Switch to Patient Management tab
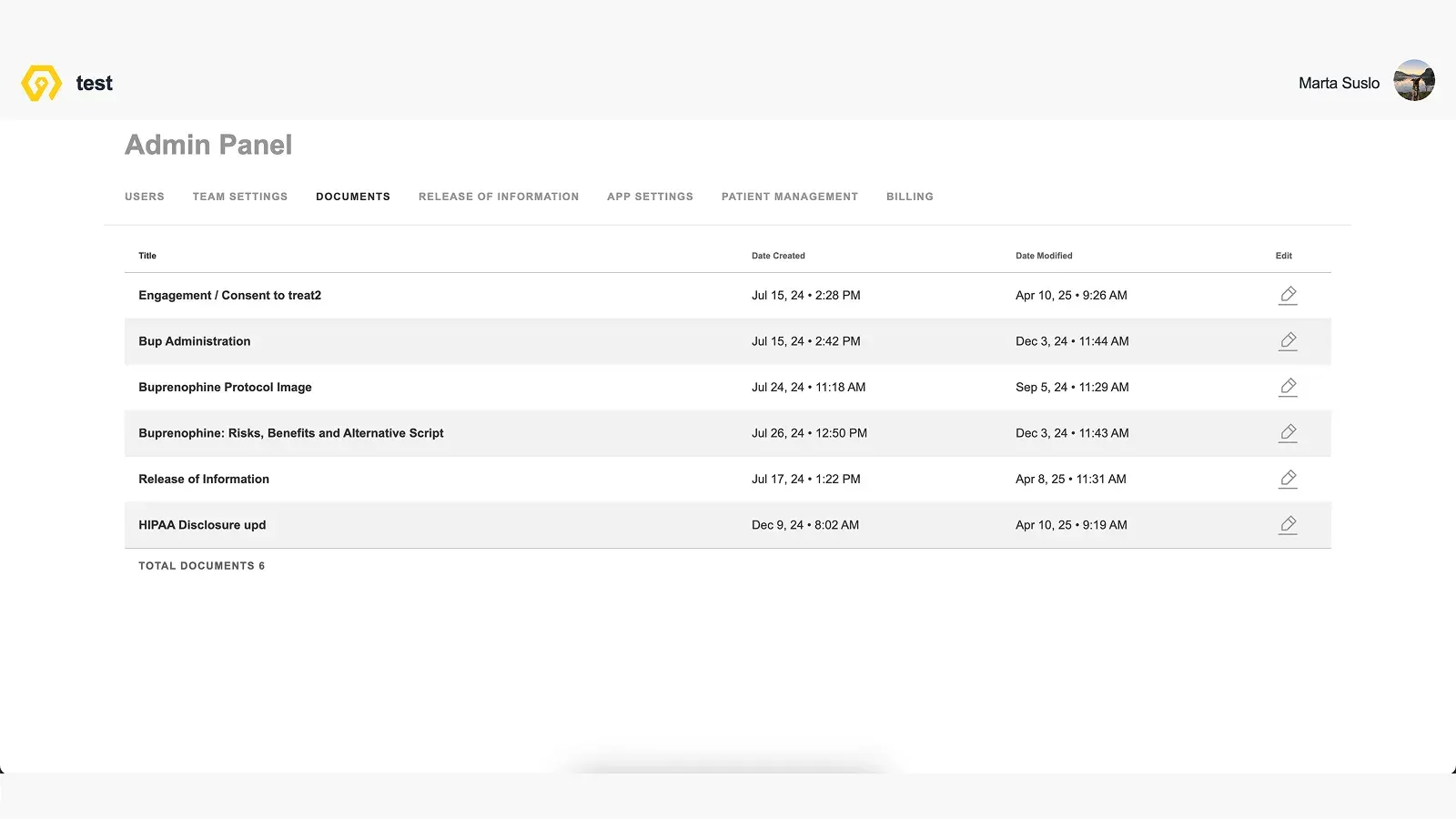Screen dimensions: 1456x819 coord(790,197)
